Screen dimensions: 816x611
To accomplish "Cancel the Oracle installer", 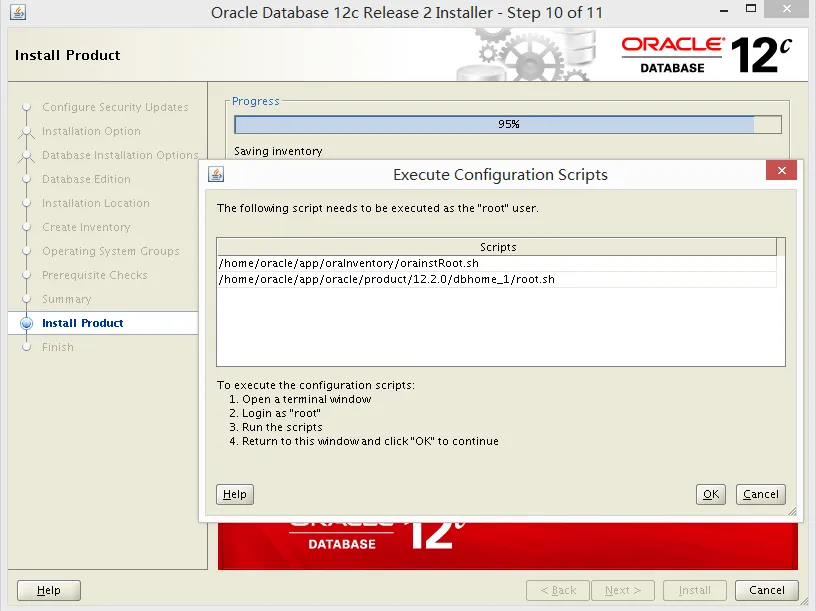I will pos(767,590).
